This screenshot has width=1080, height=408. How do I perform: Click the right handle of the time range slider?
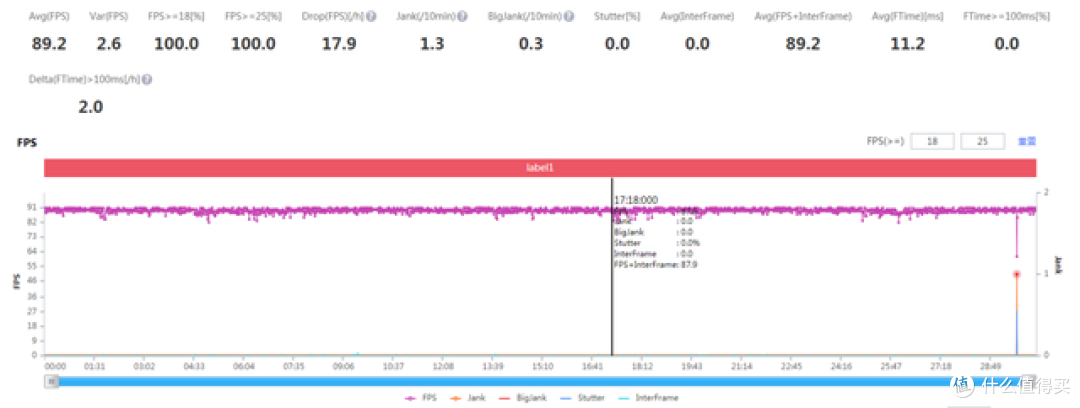(1029, 381)
